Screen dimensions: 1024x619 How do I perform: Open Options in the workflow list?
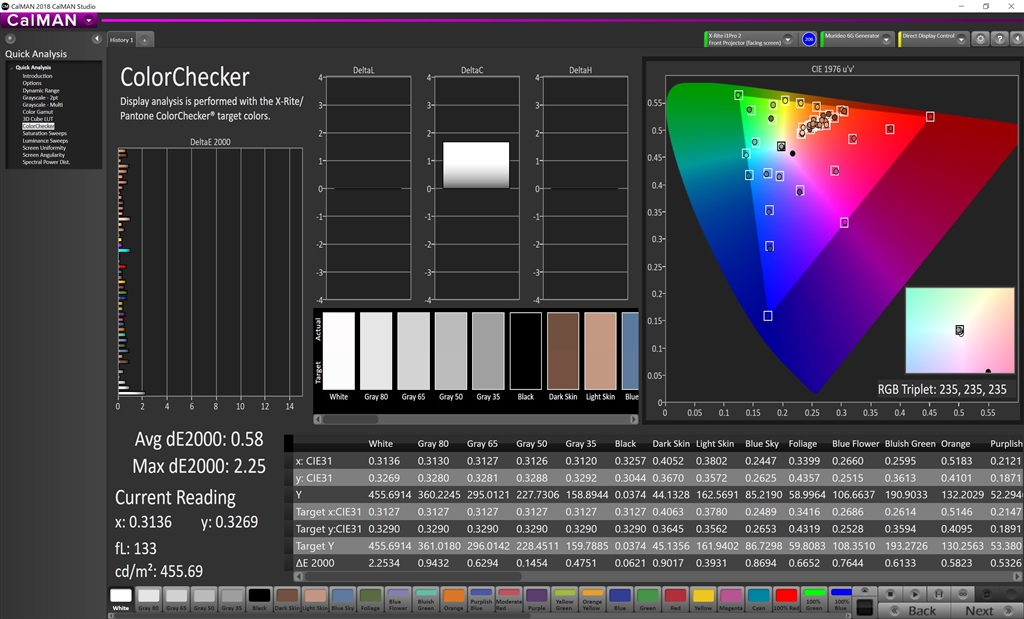tap(32, 83)
